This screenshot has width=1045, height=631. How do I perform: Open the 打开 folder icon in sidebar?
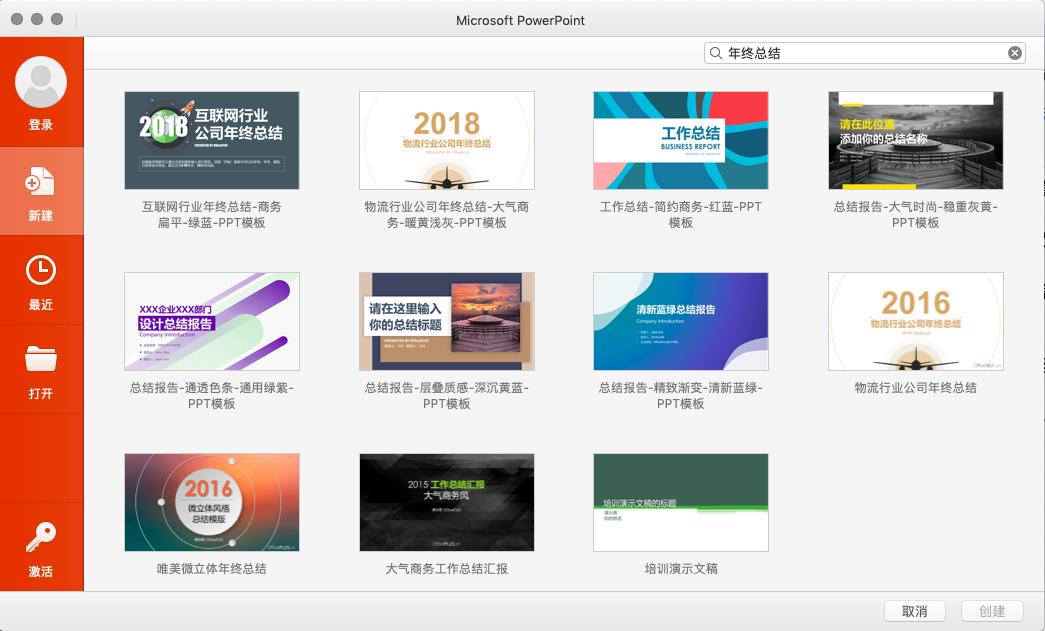[x=41, y=357]
